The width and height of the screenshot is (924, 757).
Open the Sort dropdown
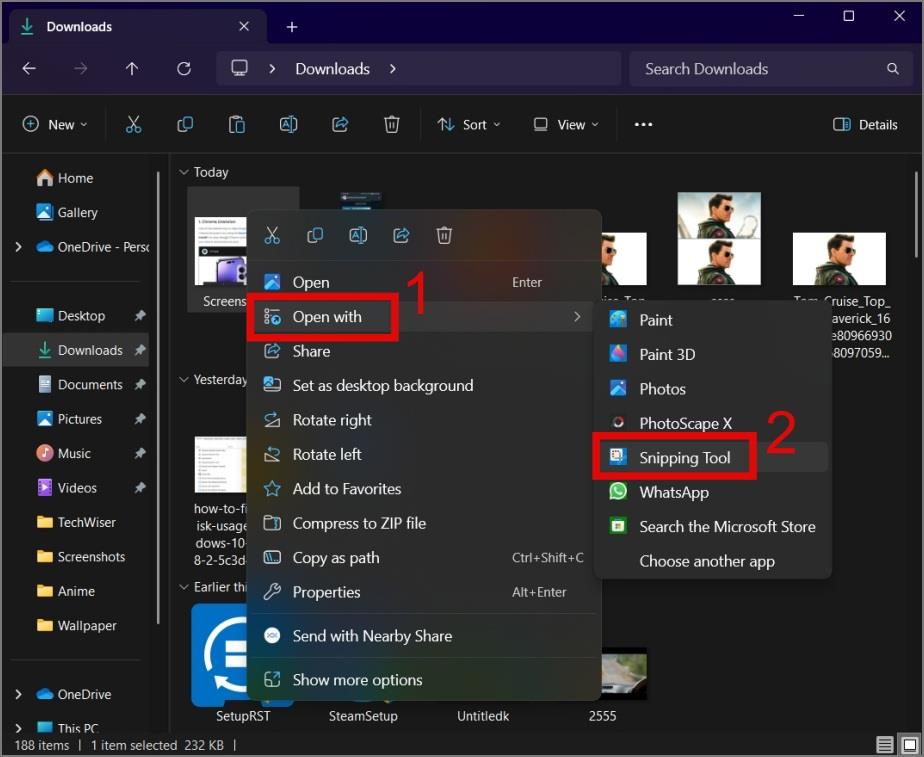click(469, 124)
